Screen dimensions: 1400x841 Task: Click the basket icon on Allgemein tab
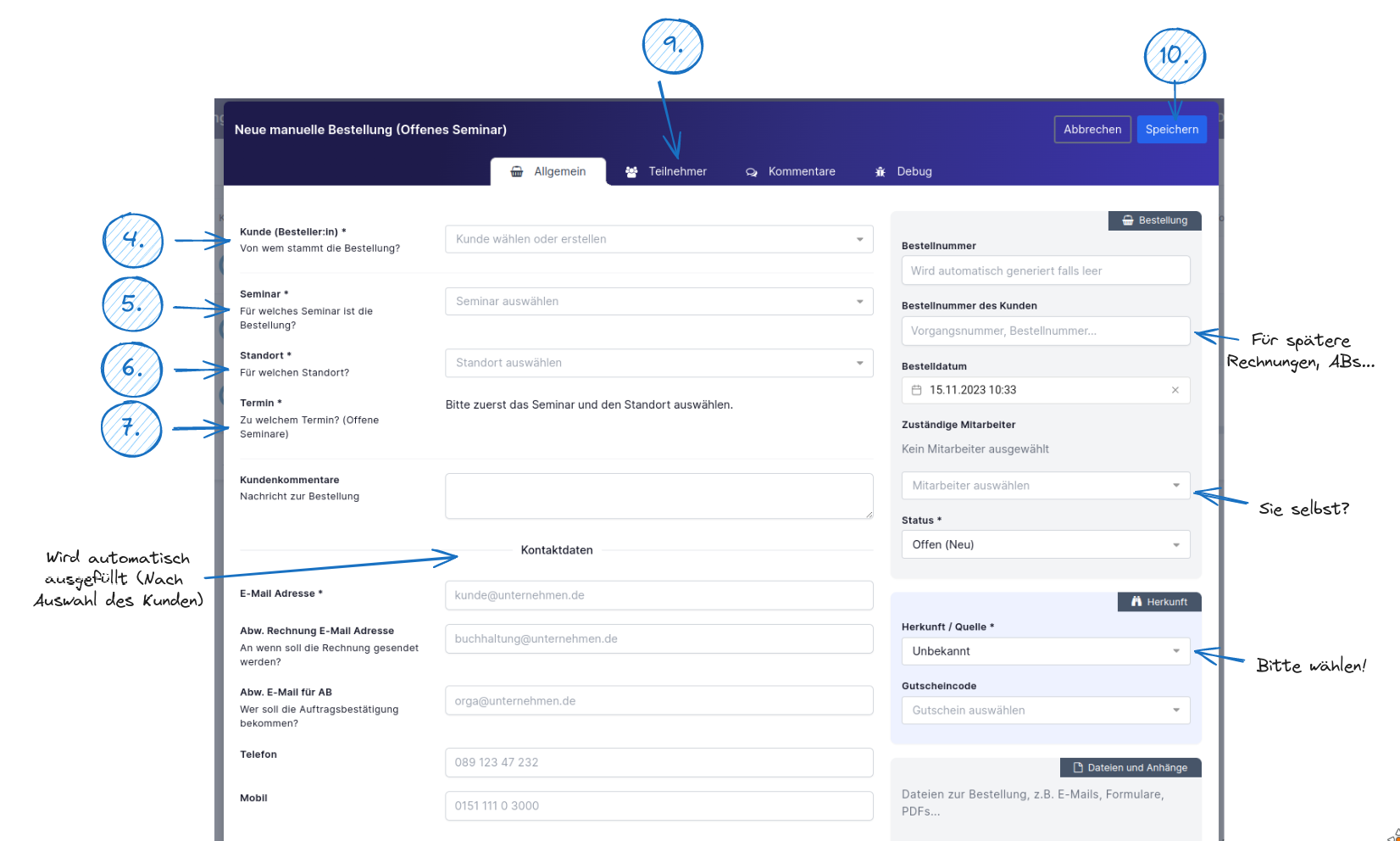pyautogui.click(x=517, y=172)
